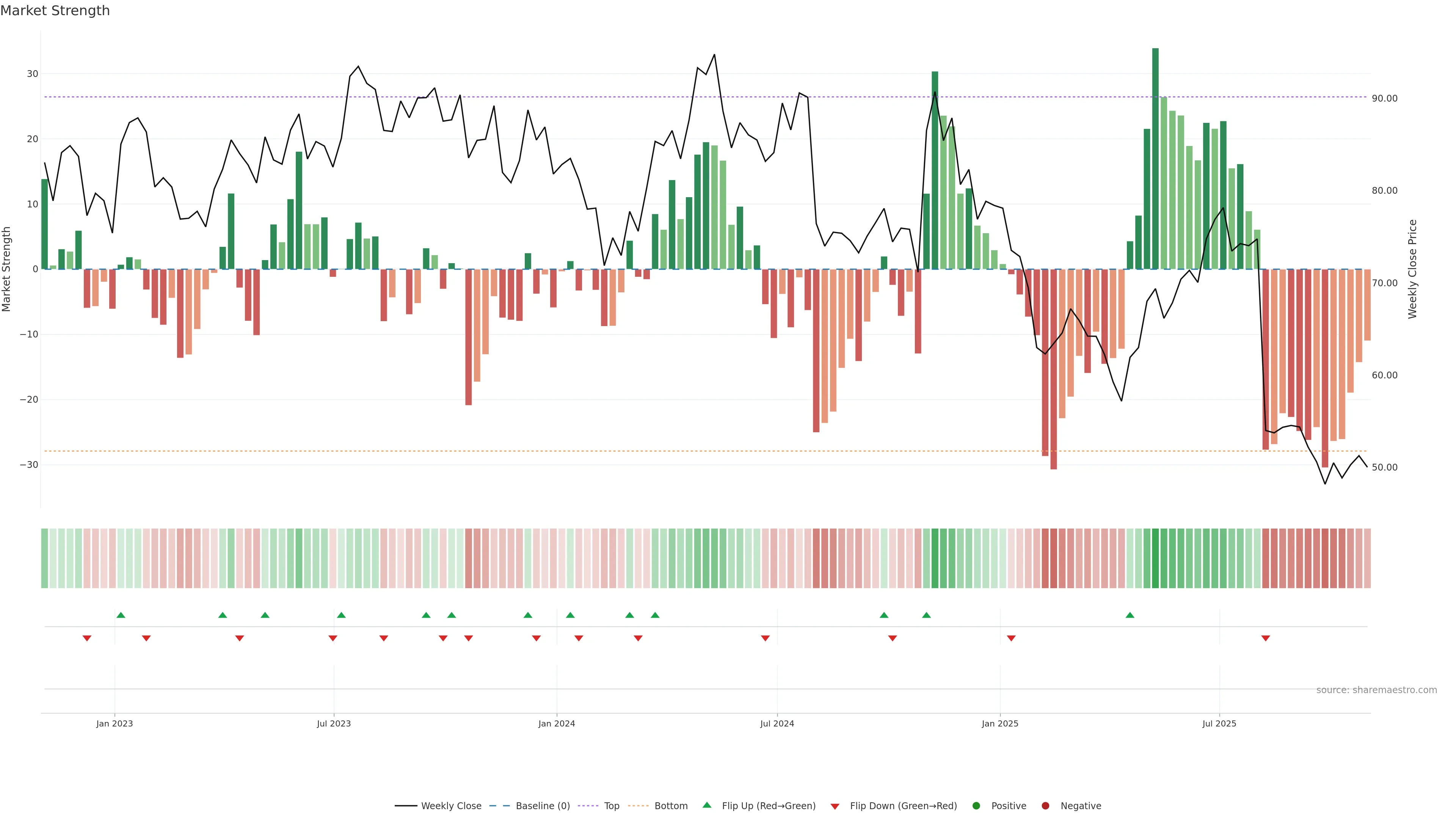Click the Jan 2025 x-axis label

point(1000,723)
